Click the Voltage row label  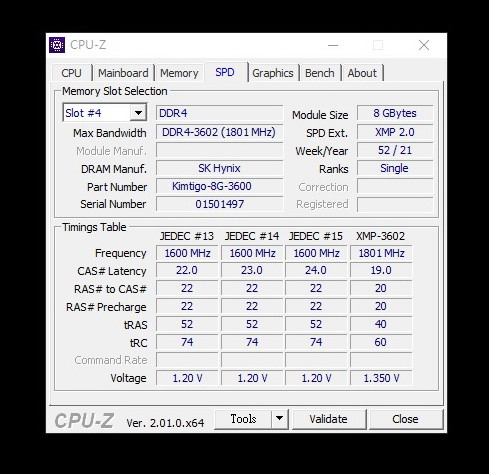[x=128, y=378]
